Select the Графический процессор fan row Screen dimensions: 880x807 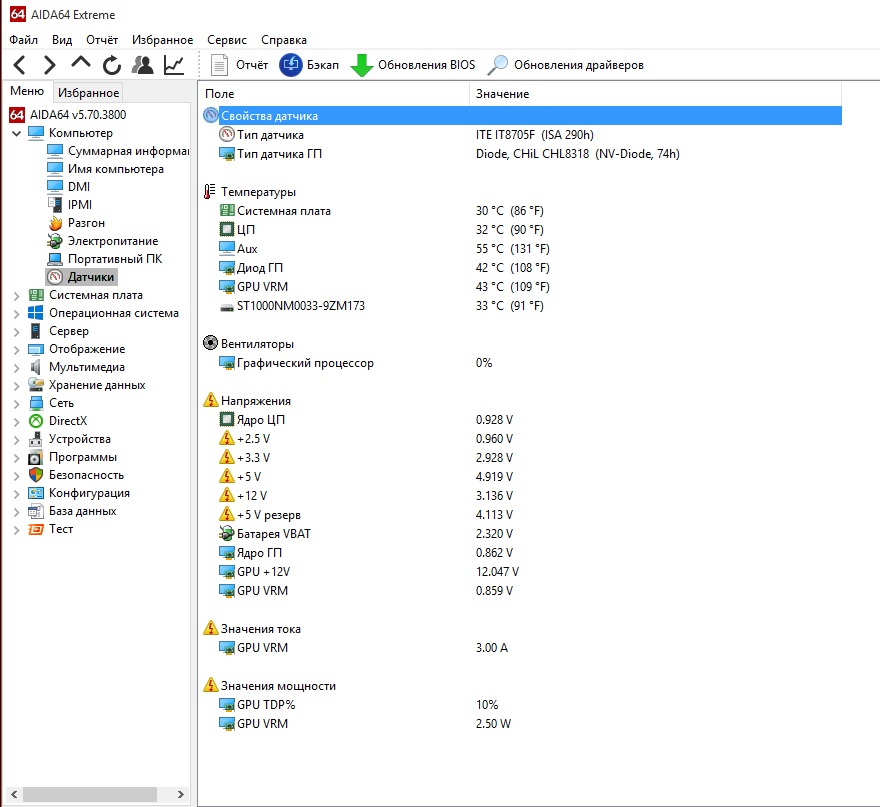[x=522, y=363]
